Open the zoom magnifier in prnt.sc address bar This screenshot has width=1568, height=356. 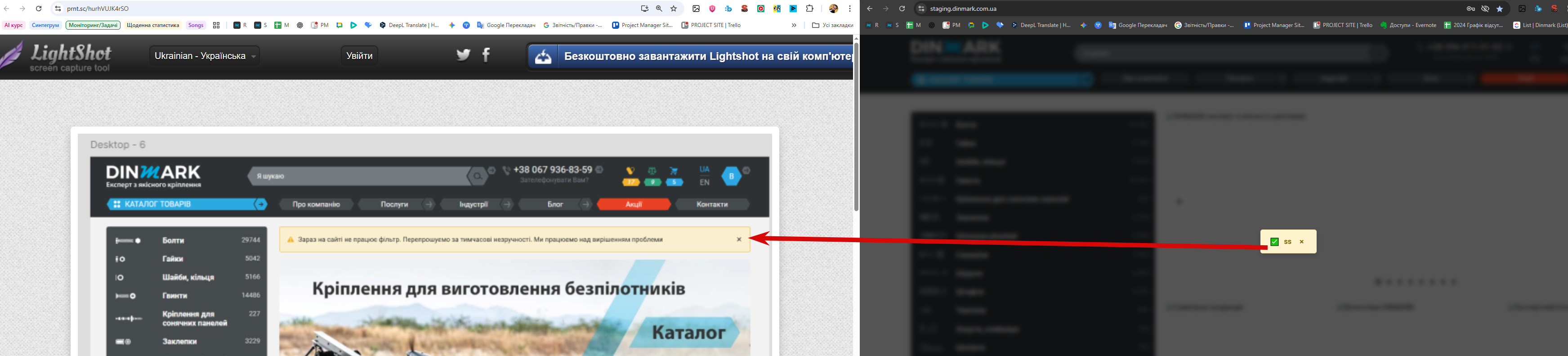point(659,9)
